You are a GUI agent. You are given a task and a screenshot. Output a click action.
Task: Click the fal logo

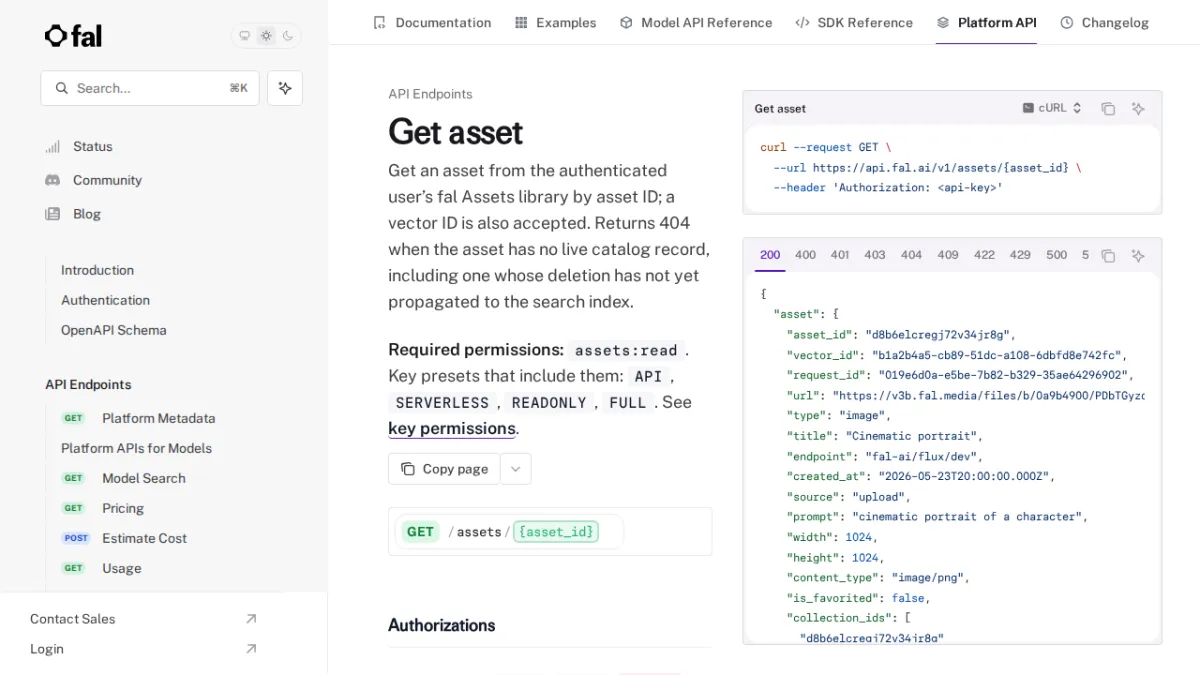pos(73,36)
